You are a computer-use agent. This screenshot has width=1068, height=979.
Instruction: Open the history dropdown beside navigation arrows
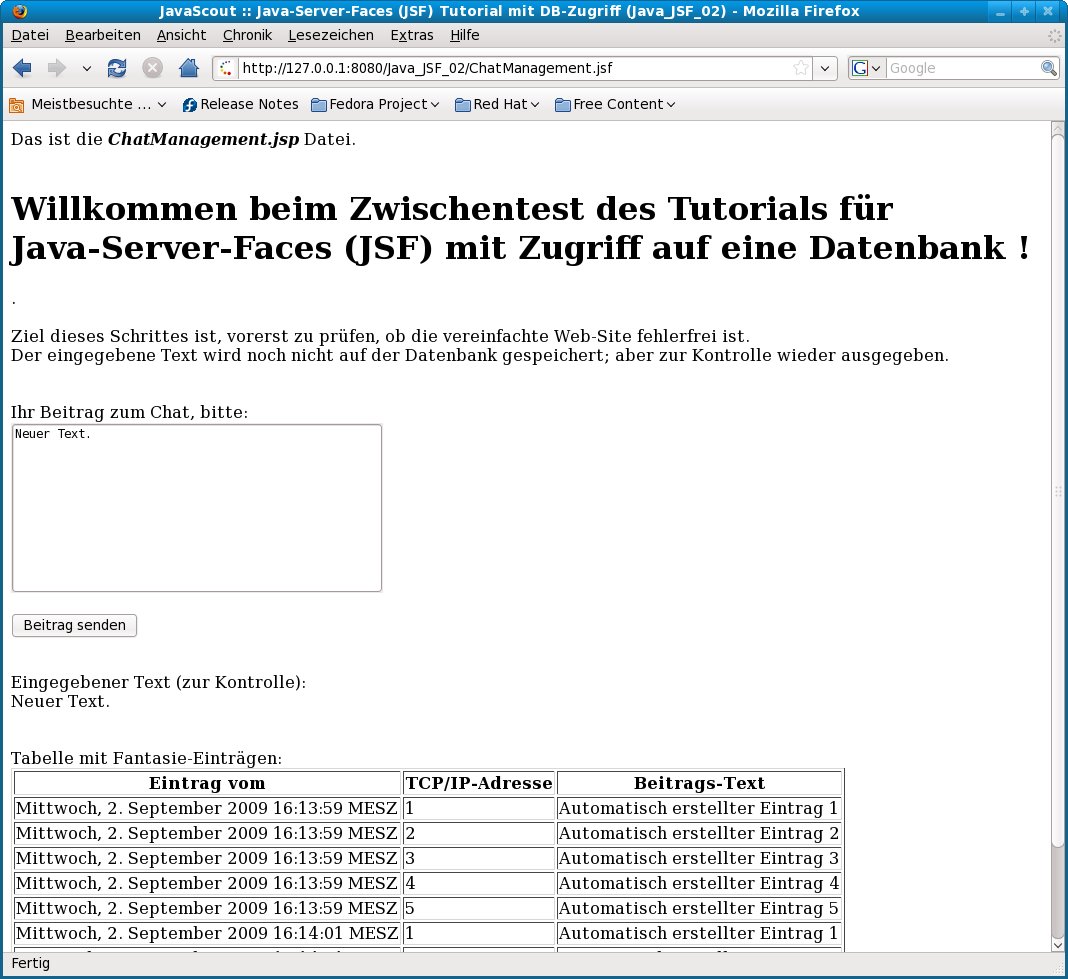[x=86, y=68]
